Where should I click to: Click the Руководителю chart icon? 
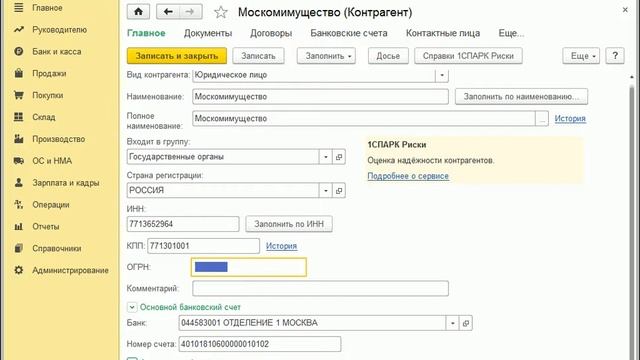tap(18, 29)
